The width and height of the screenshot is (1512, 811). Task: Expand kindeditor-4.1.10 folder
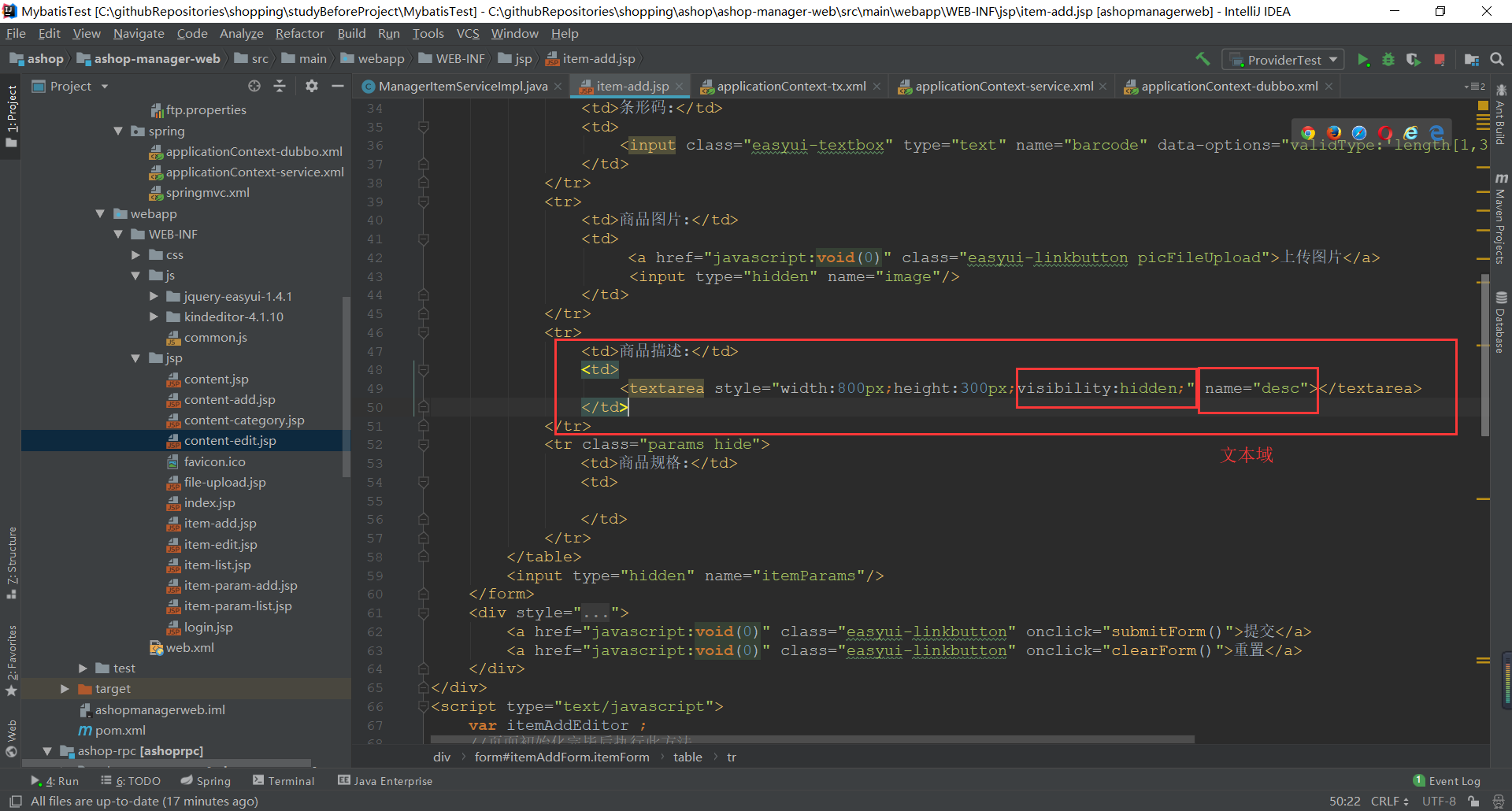click(x=154, y=317)
